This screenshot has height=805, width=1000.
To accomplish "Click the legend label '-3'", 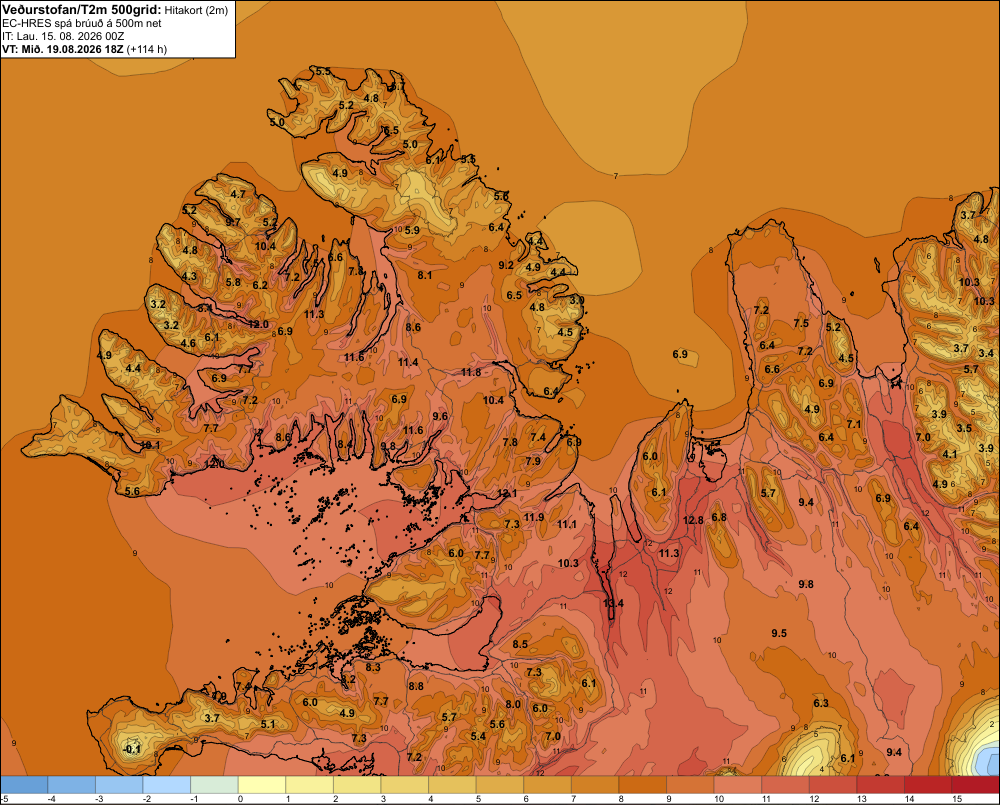I will coord(99,799).
